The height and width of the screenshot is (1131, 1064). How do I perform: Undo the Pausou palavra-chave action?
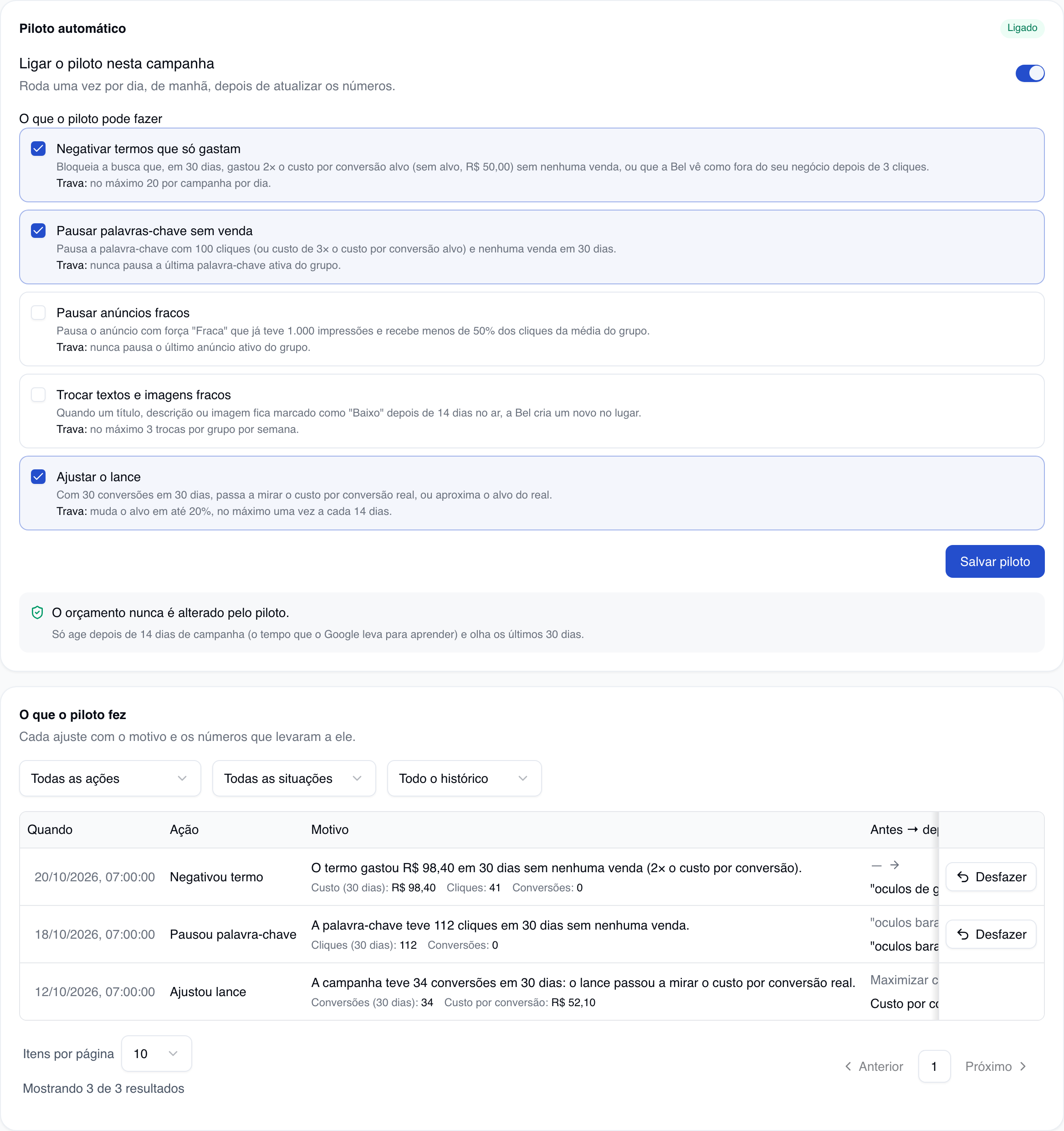(990, 934)
